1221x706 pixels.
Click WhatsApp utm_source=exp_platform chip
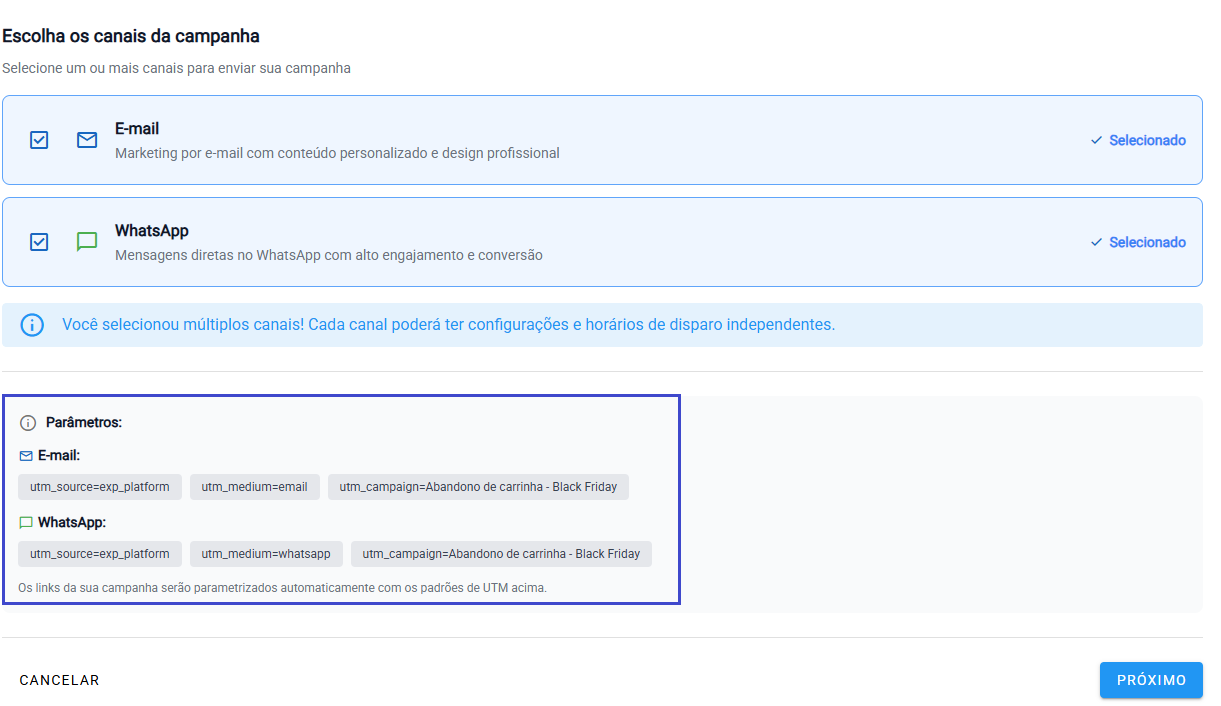click(x=100, y=554)
